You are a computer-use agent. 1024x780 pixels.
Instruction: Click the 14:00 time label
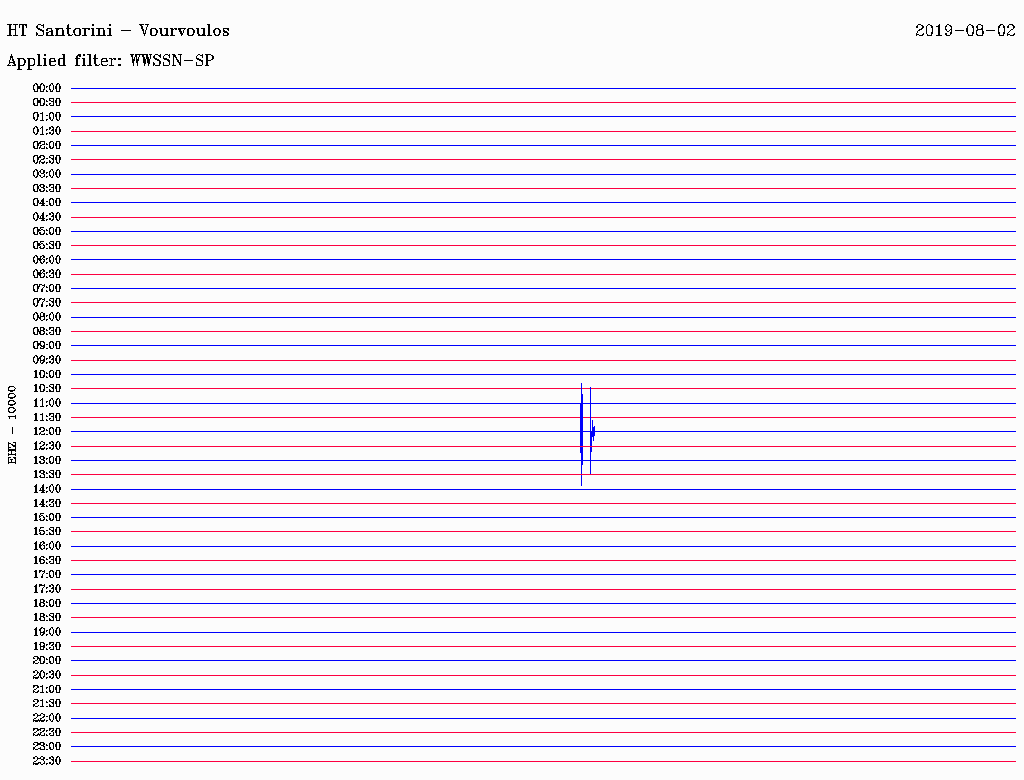coord(47,489)
